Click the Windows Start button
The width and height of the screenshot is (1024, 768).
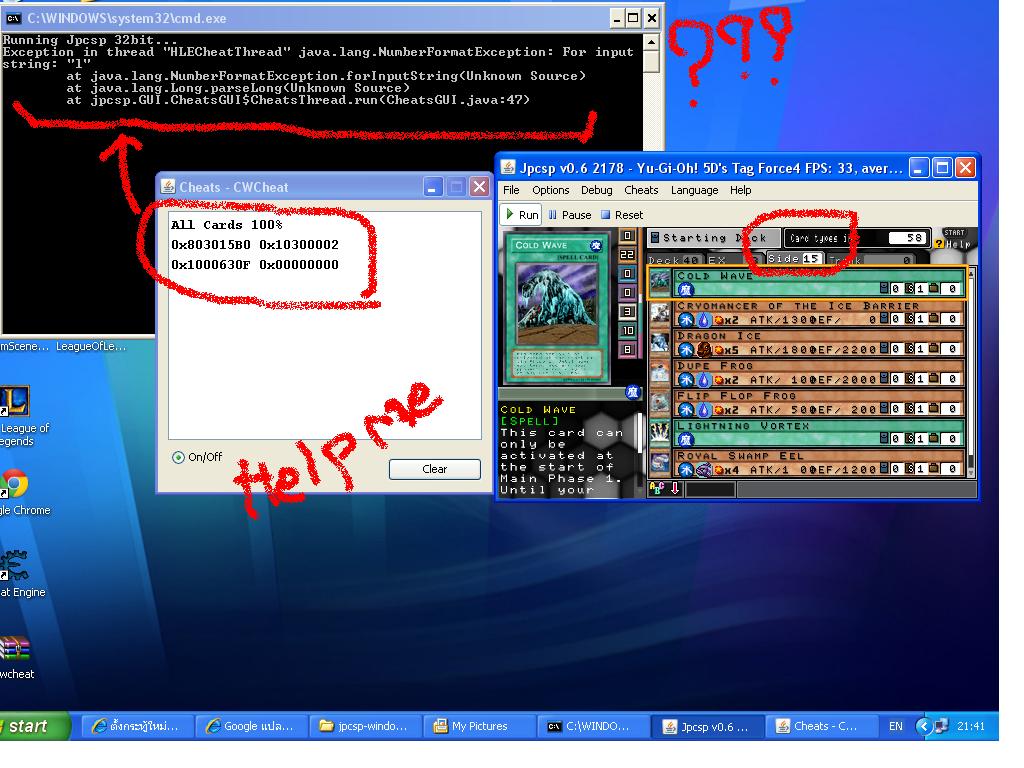point(34,726)
